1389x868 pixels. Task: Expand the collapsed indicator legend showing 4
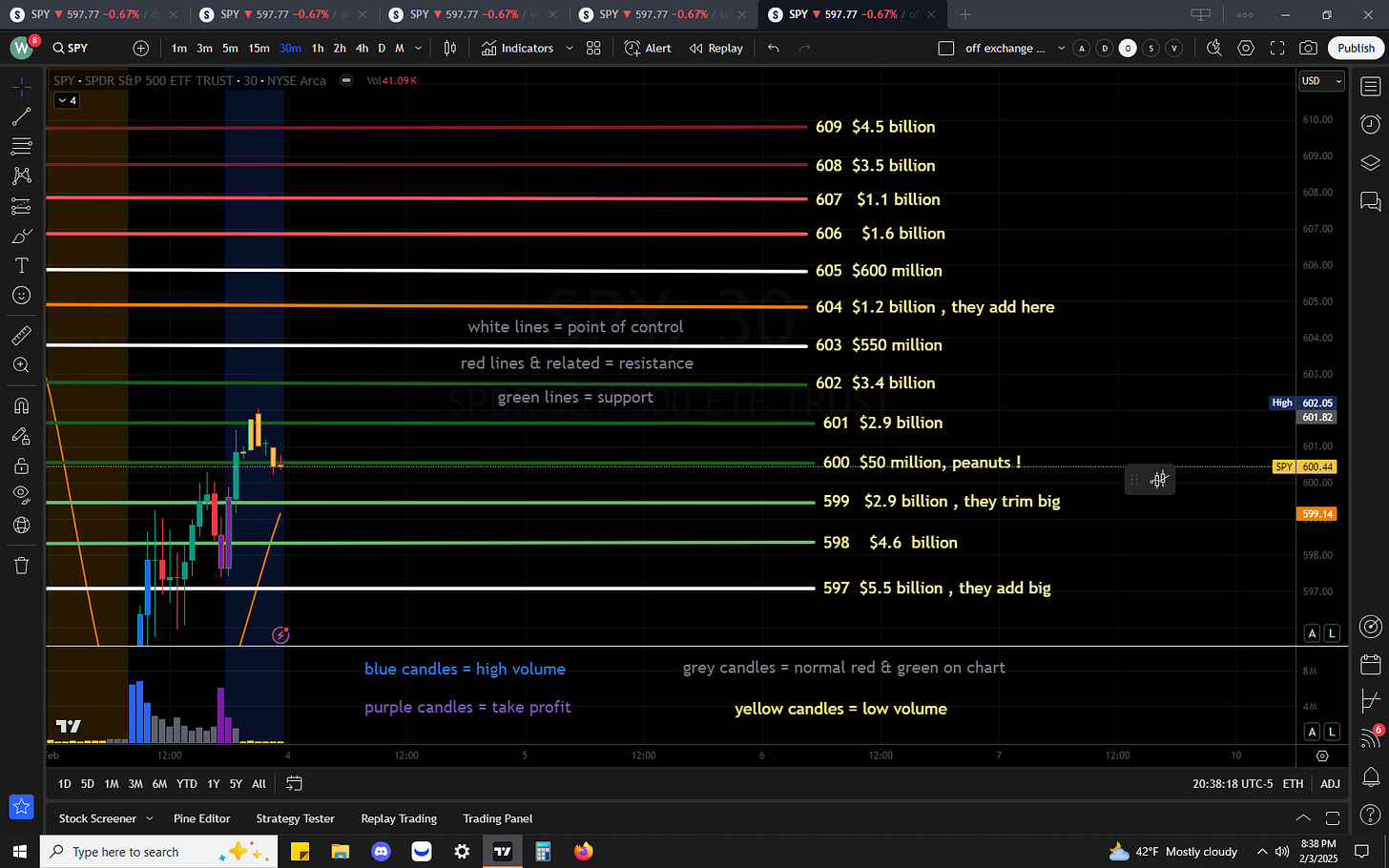67,100
